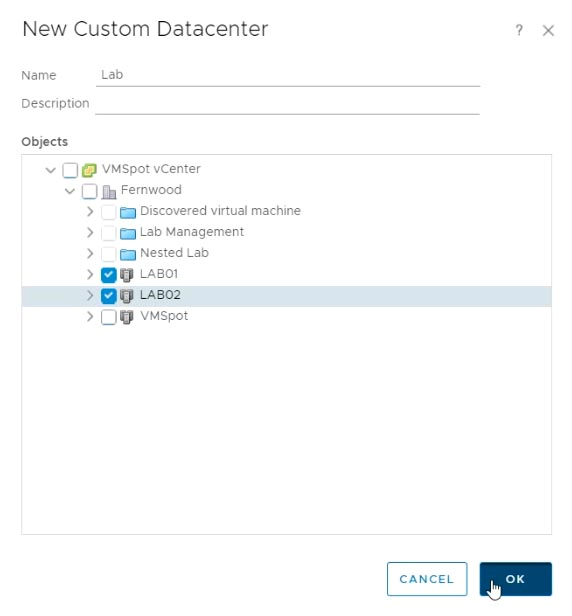The image size is (572, 616).
Task: Click the Fernwood datacenter building icon
Action: 109,192
